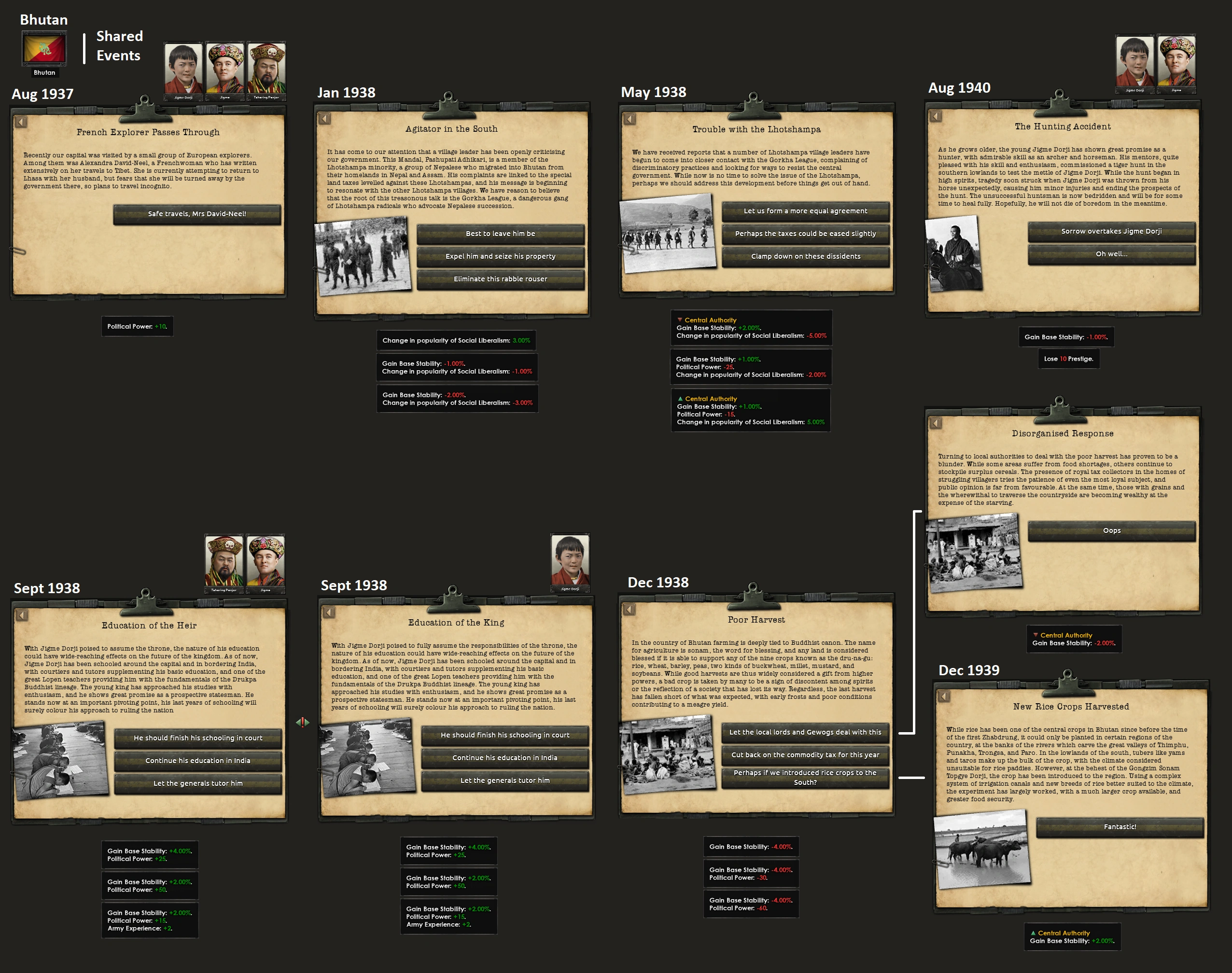The width and height of the screenshot is (1232, 973).
Task: Select Tshering Penjor portrait above Education of Heir
Action: [224, 563]
